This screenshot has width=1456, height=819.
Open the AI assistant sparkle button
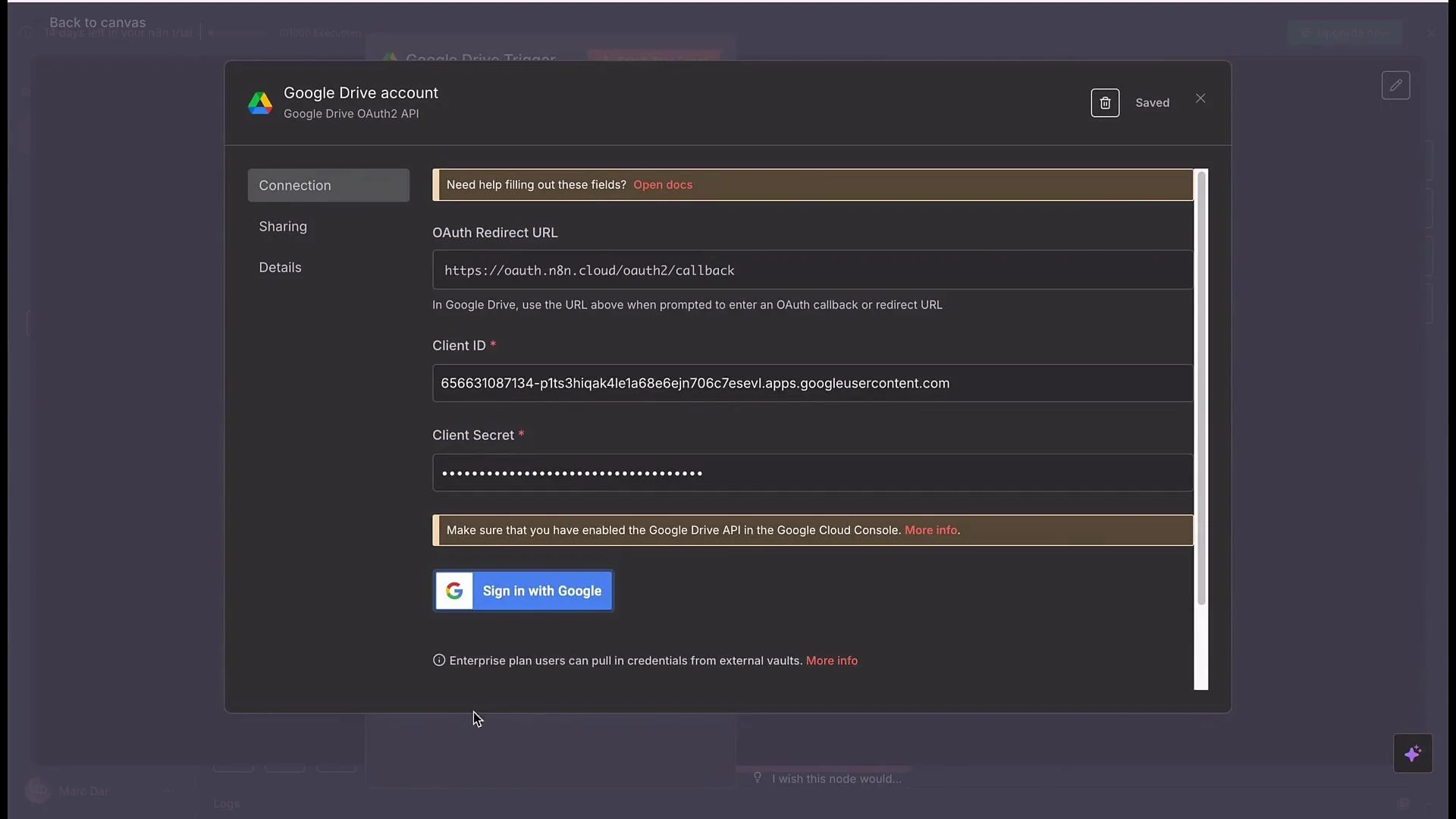click(1413, 753)
